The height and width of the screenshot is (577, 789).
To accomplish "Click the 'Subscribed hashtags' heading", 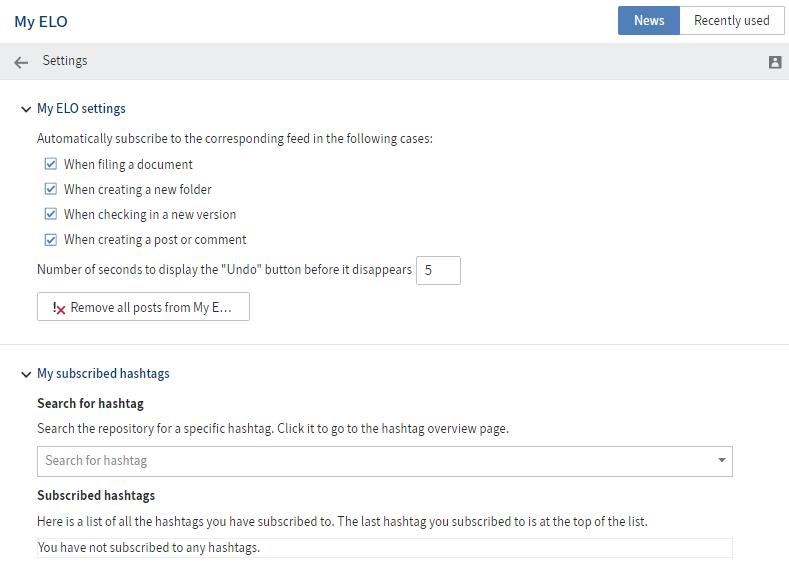I will [x=96, y=496].
